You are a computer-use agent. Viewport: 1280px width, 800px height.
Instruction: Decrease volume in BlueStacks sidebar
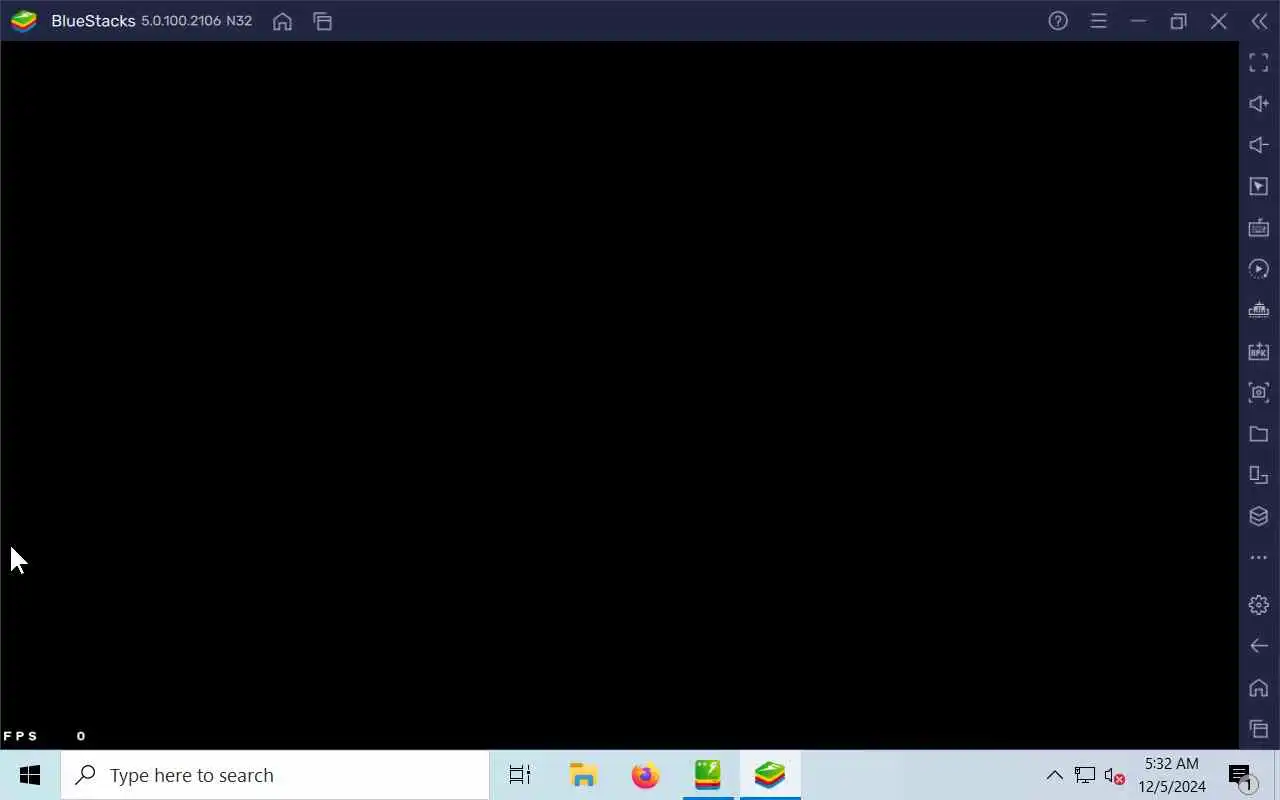click(1259, 145)
